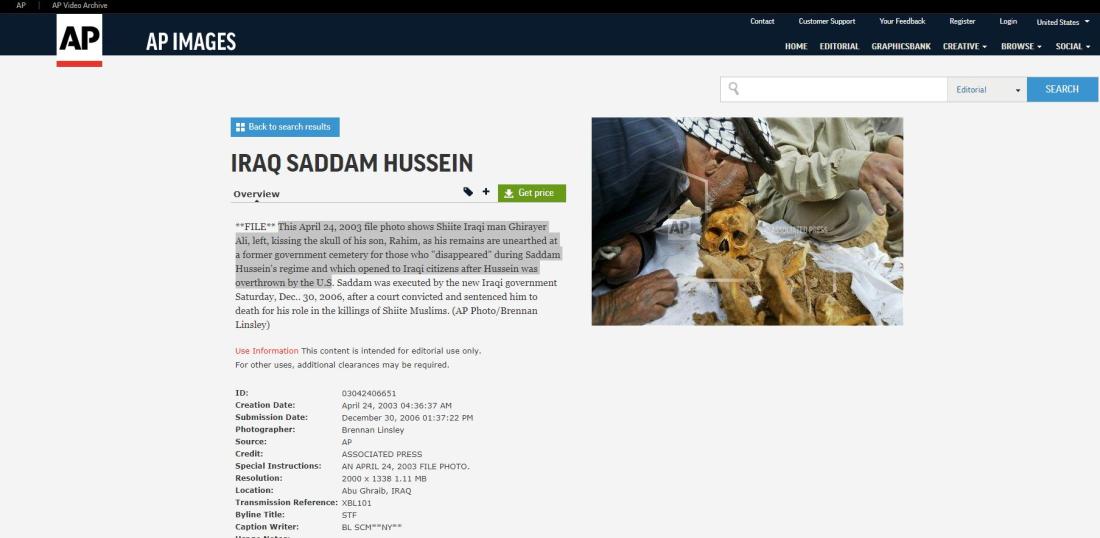
Task: Select the Overview tab
Action: pos(256,194)
